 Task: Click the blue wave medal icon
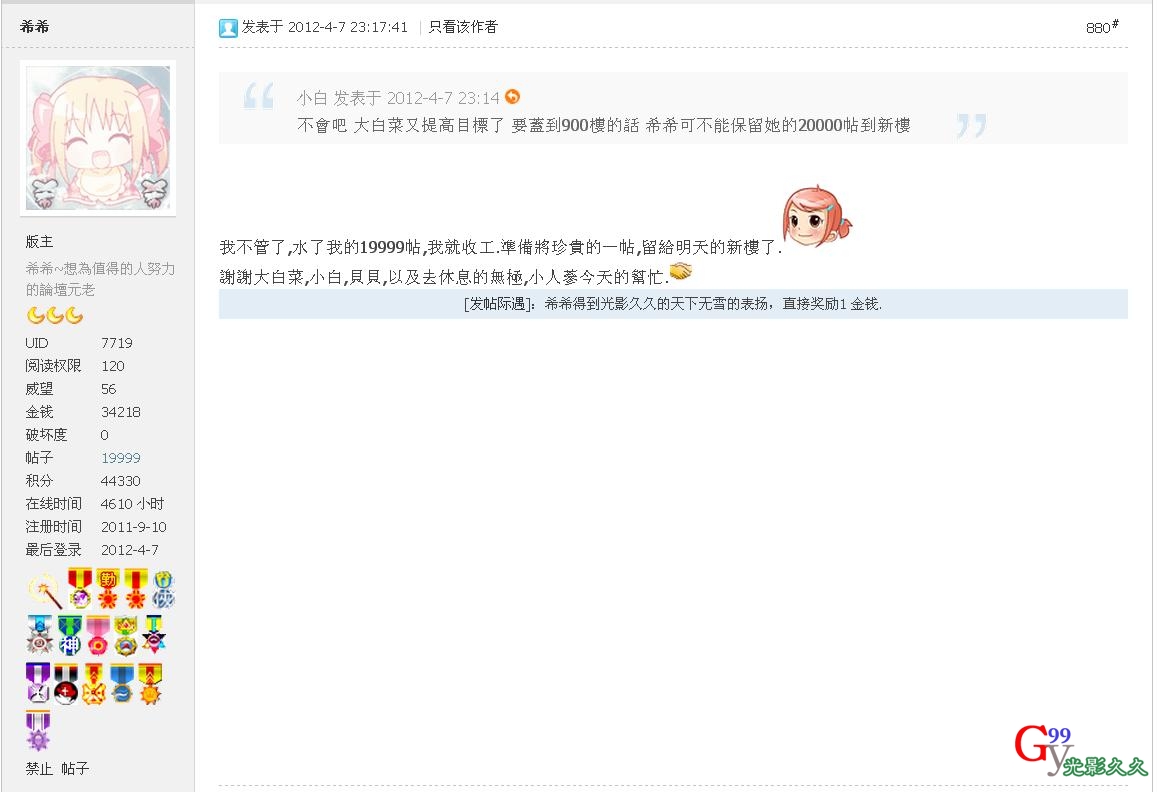tap(122, 683)
